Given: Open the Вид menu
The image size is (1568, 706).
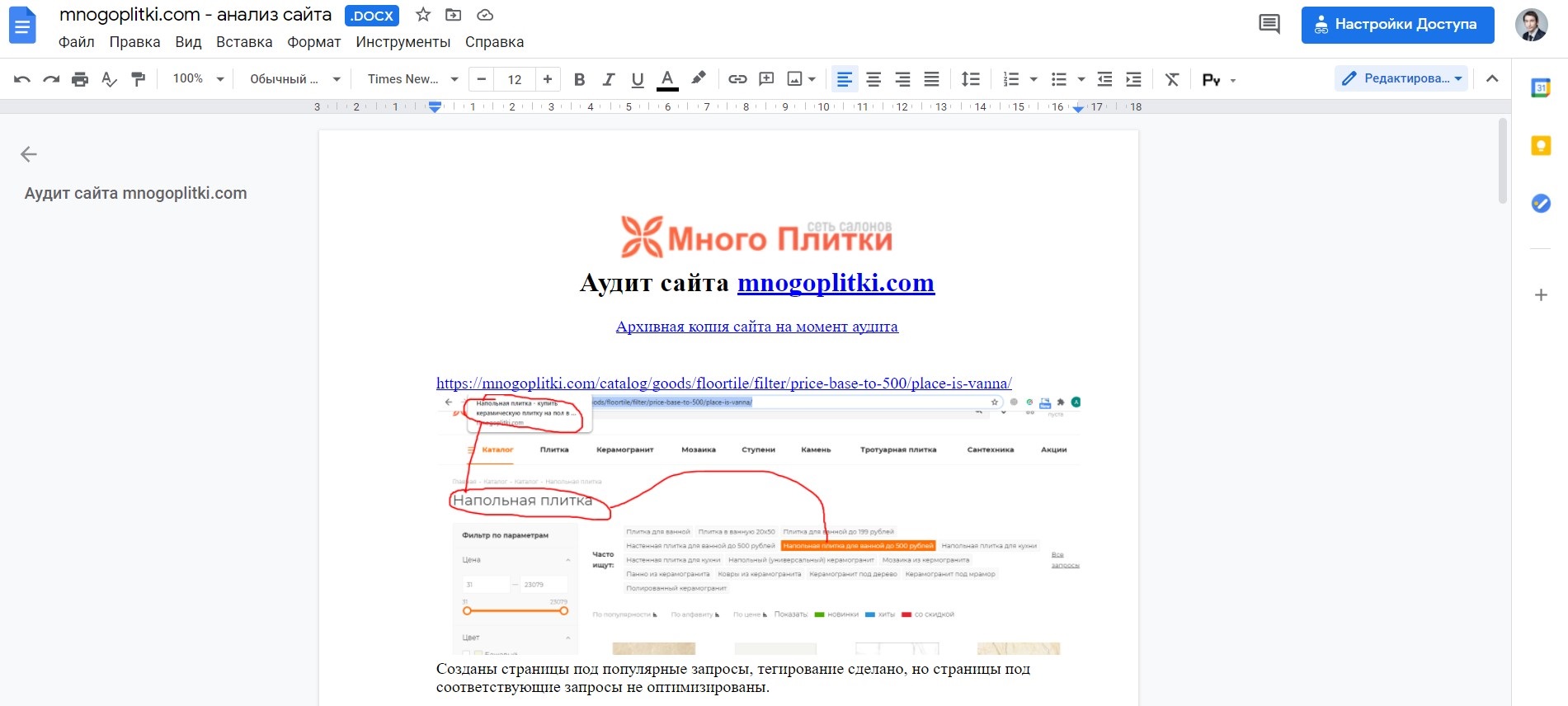Looking at the screenshot, I should coord(188,42).
